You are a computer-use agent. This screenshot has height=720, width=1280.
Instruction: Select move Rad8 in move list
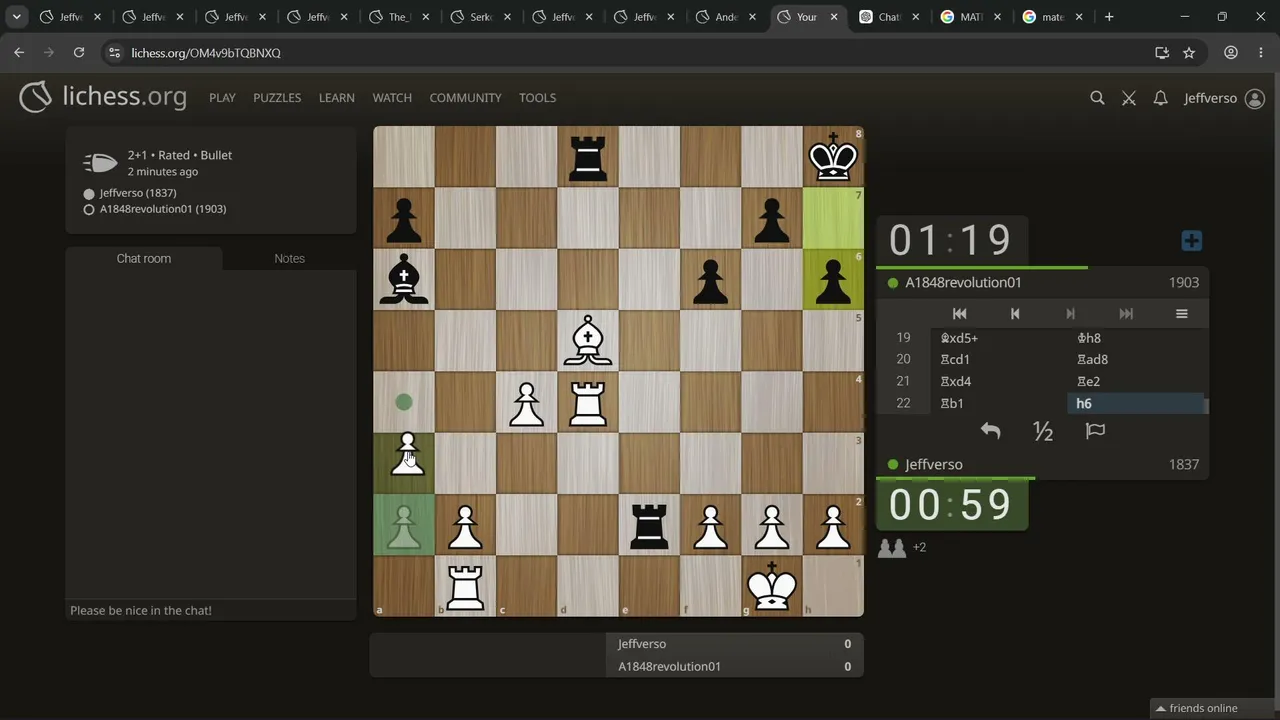1136,360
